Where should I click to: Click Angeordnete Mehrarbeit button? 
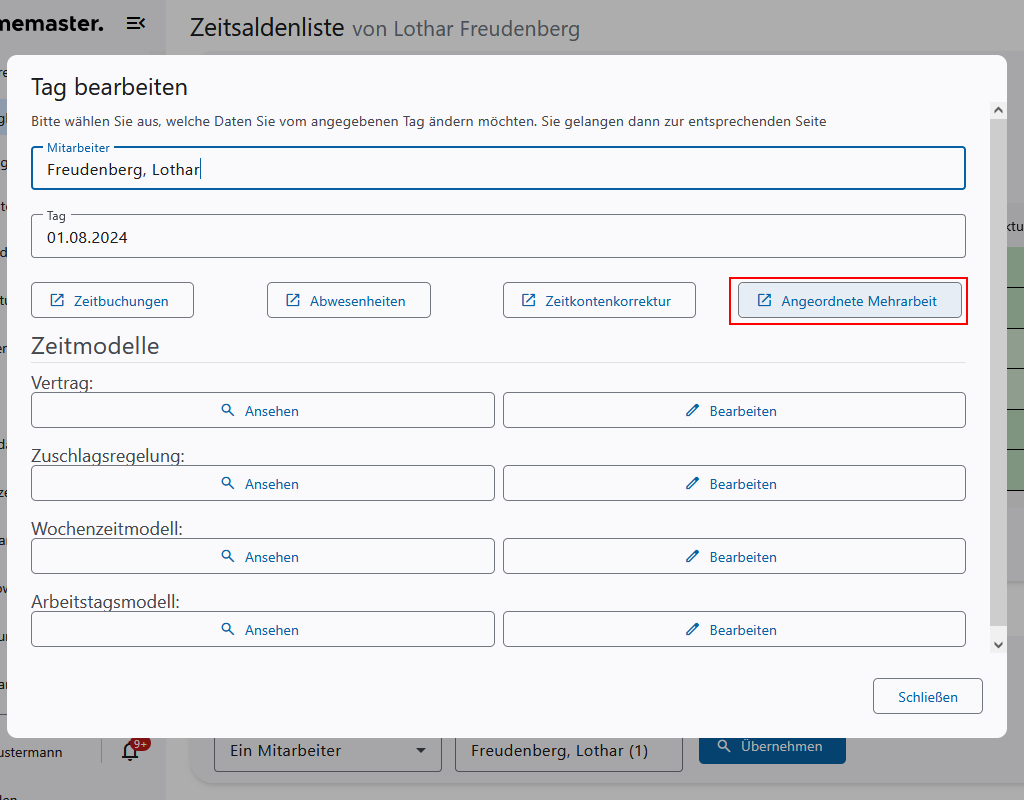pyautogui.click(x=849, y=300)
